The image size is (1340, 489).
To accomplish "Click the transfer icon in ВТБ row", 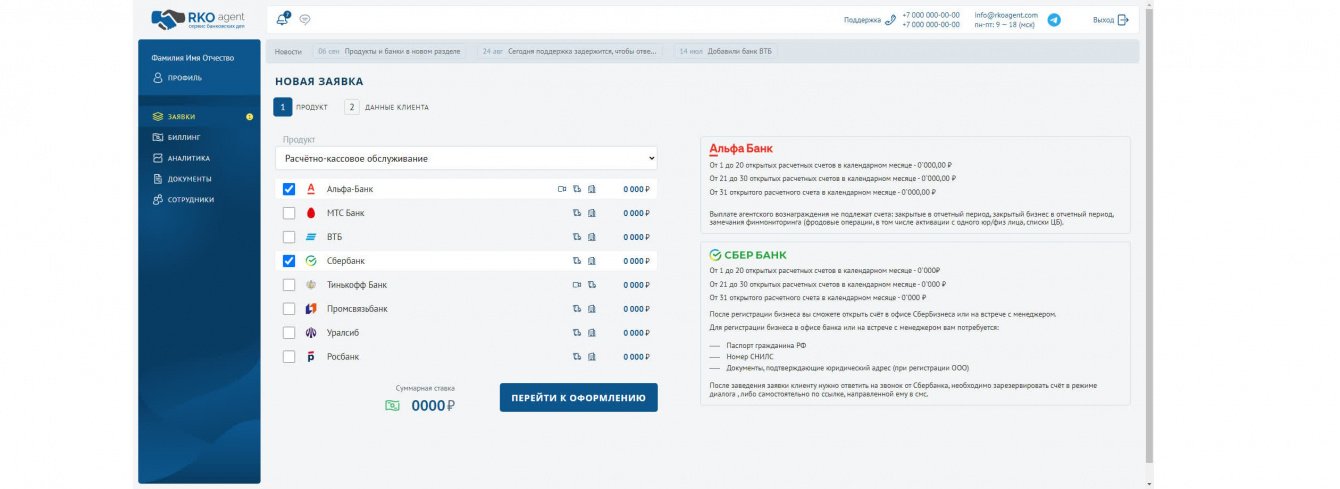I will (577, 237).
